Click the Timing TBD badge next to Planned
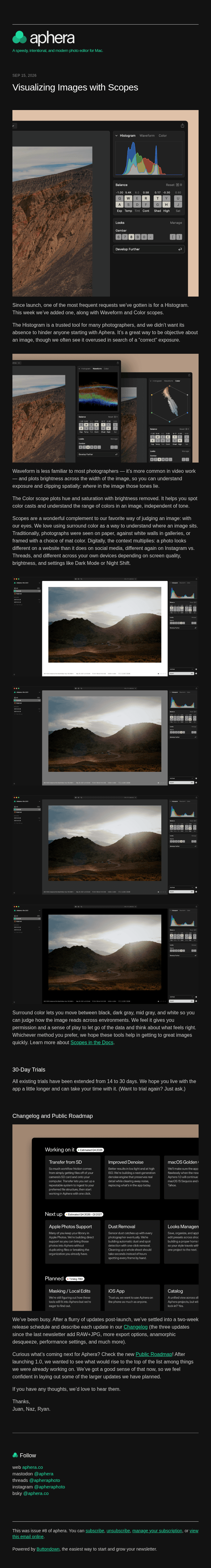211x1568 pixels. [75, 1278]
